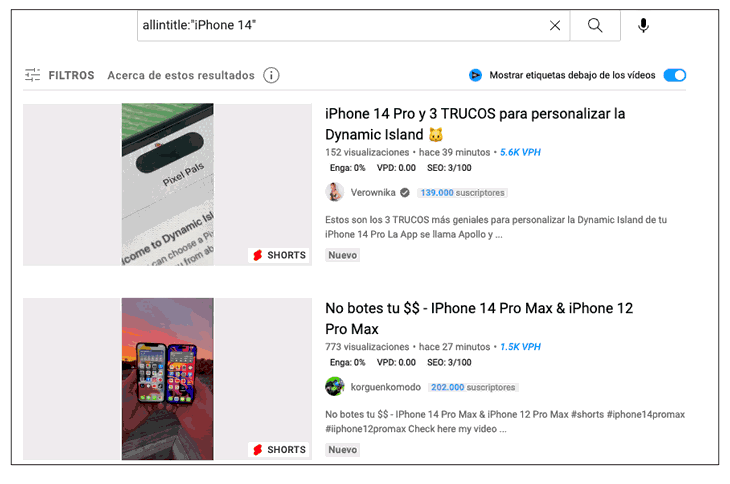
Task: Click the blue vidIQ logo icon
Action: tap(475, 75)
